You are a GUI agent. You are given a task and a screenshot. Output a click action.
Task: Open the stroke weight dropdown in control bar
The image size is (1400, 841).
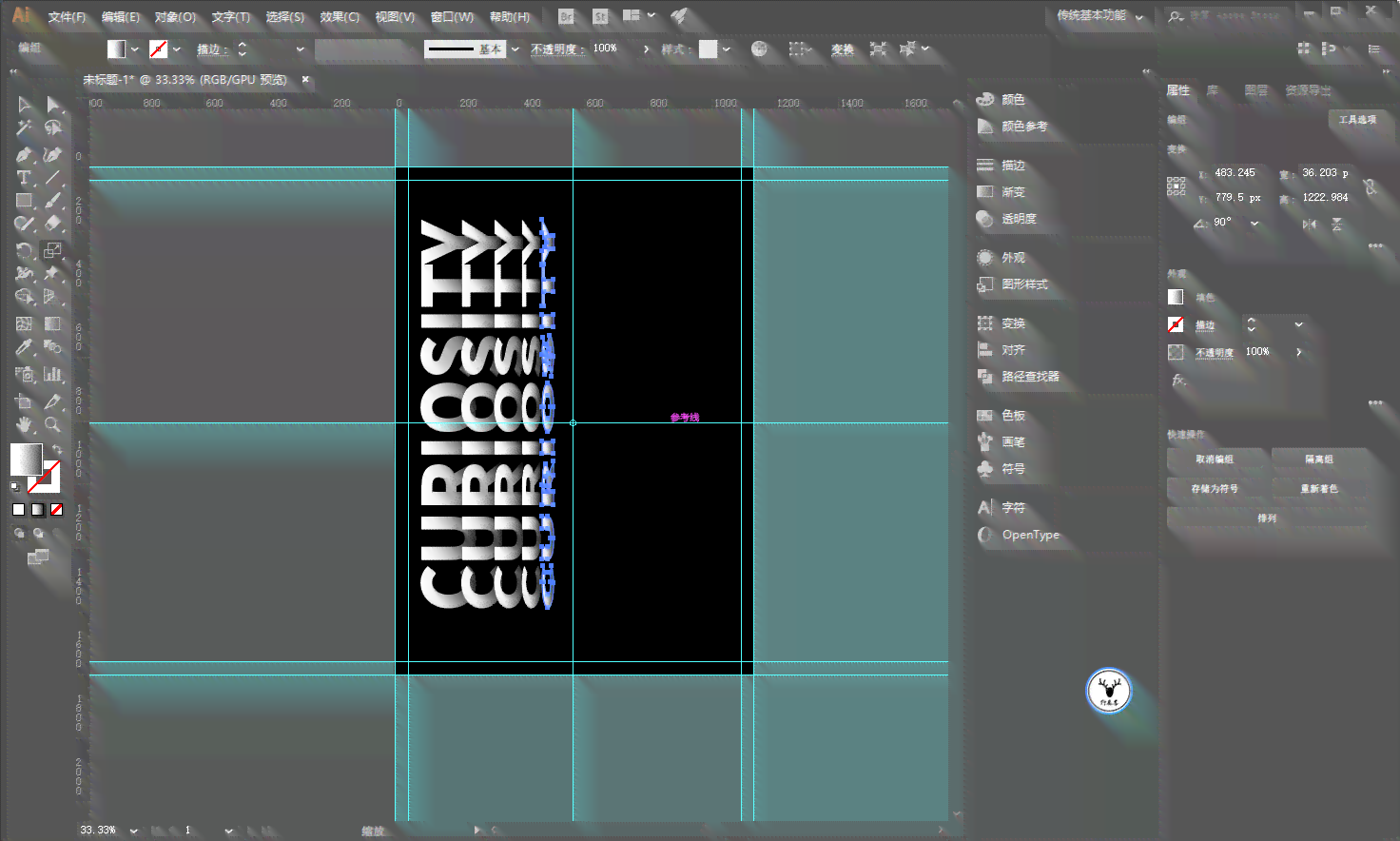[301, 49]
